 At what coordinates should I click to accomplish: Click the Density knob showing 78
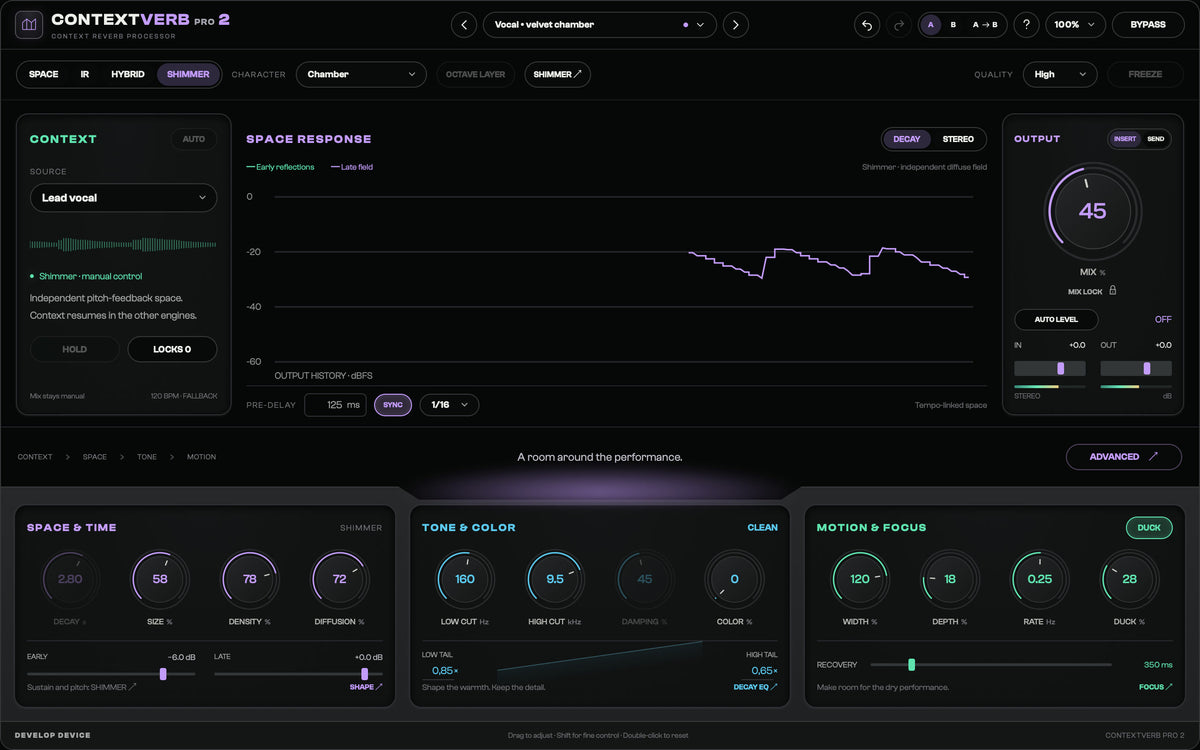point(250,579)
